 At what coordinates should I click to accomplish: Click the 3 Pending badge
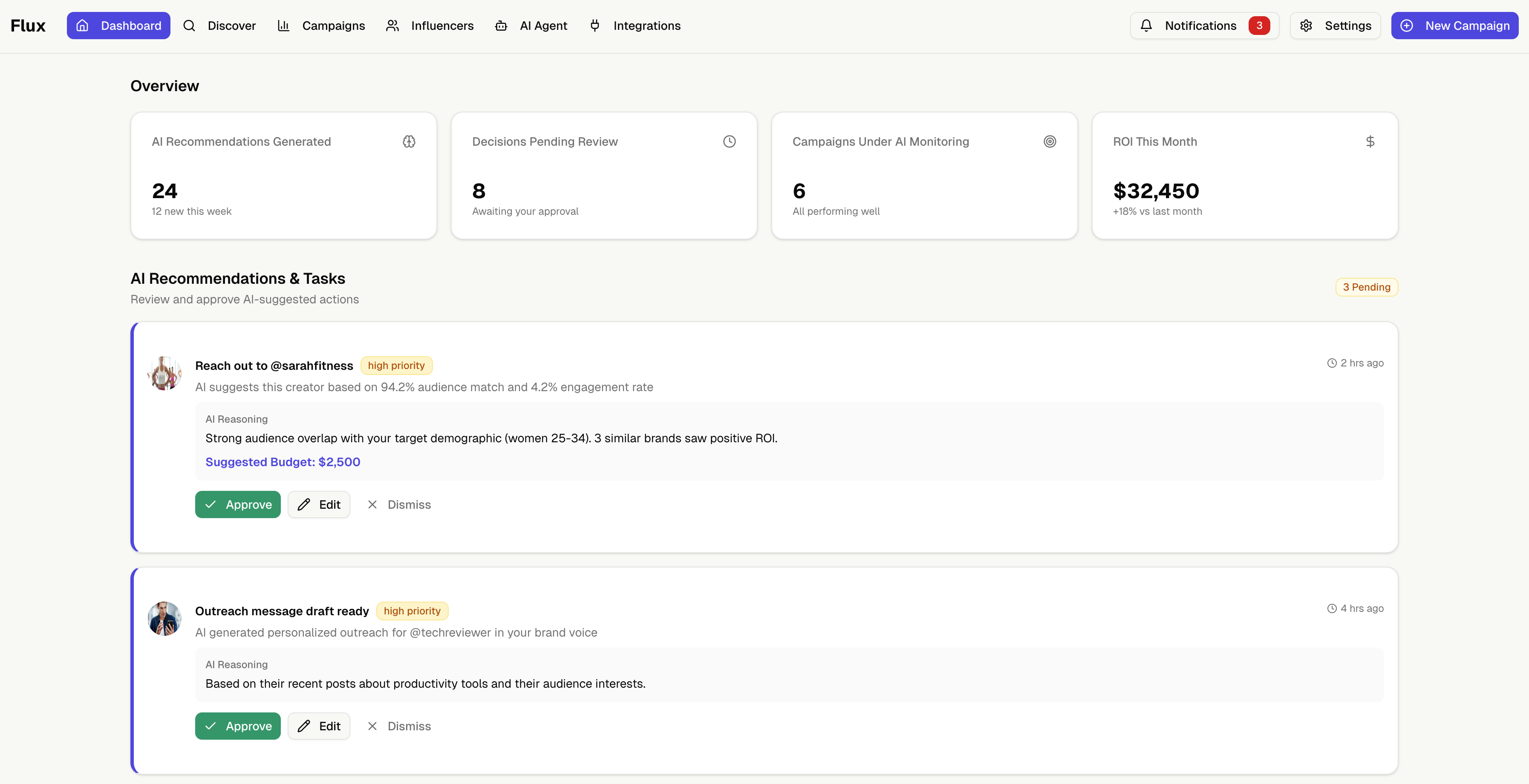tap(1366, 287)
